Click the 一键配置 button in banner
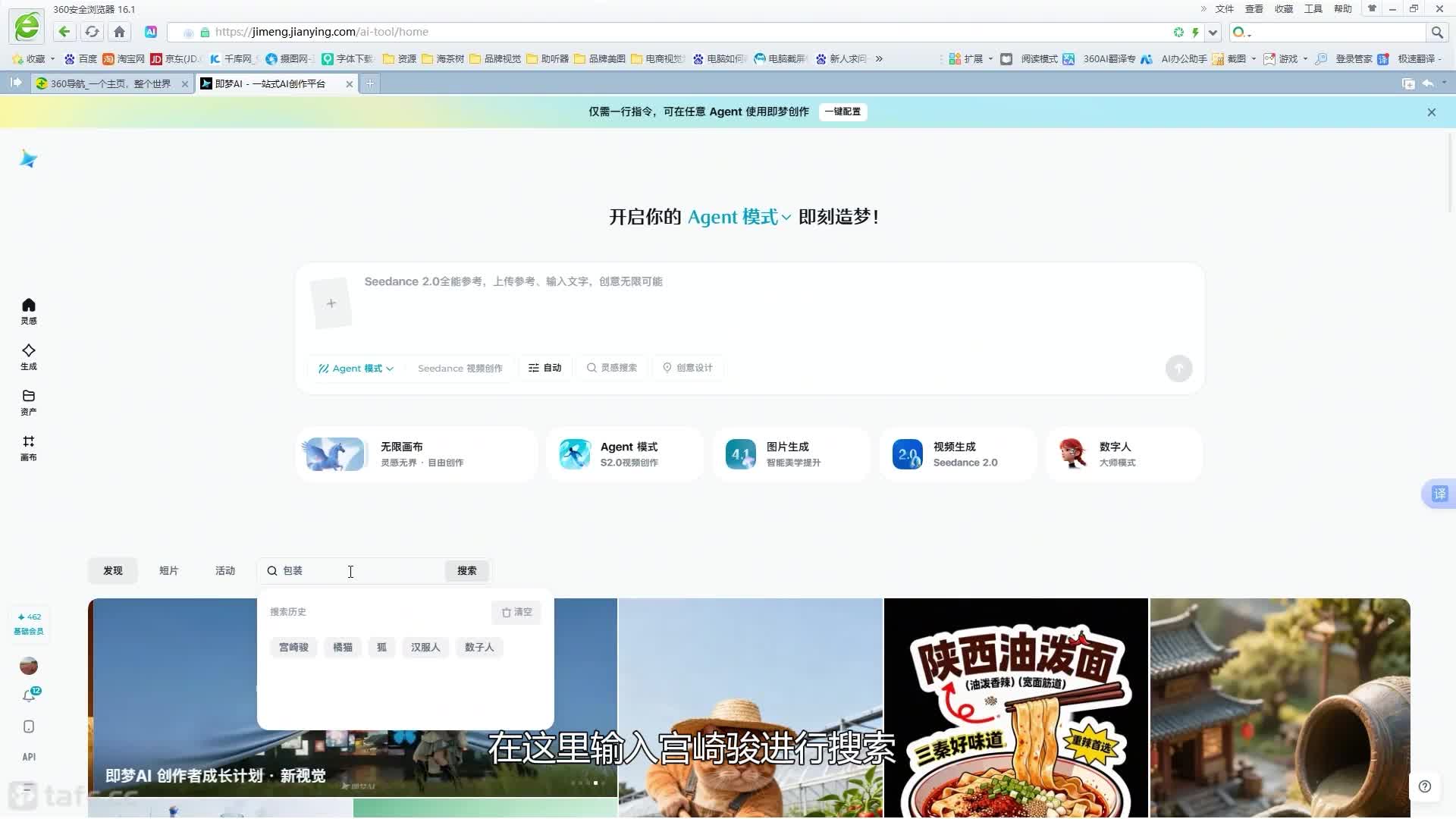Image resolution: width=1456 pixels, height=819 pixels. (x=843, y=111)
